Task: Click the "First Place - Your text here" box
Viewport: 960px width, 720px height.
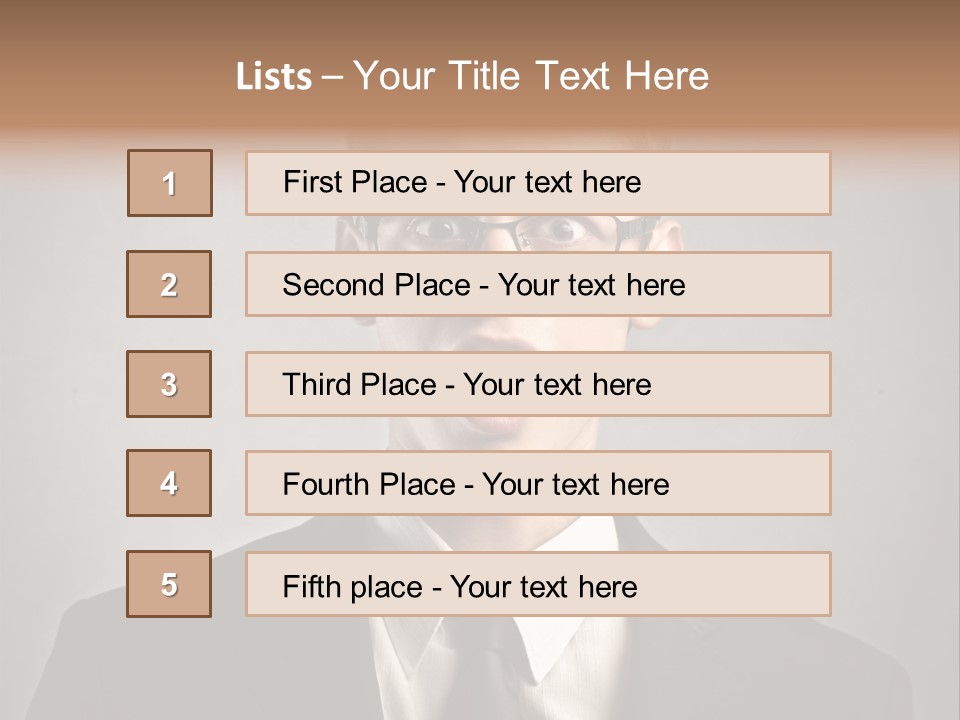Action: [538, 183]
